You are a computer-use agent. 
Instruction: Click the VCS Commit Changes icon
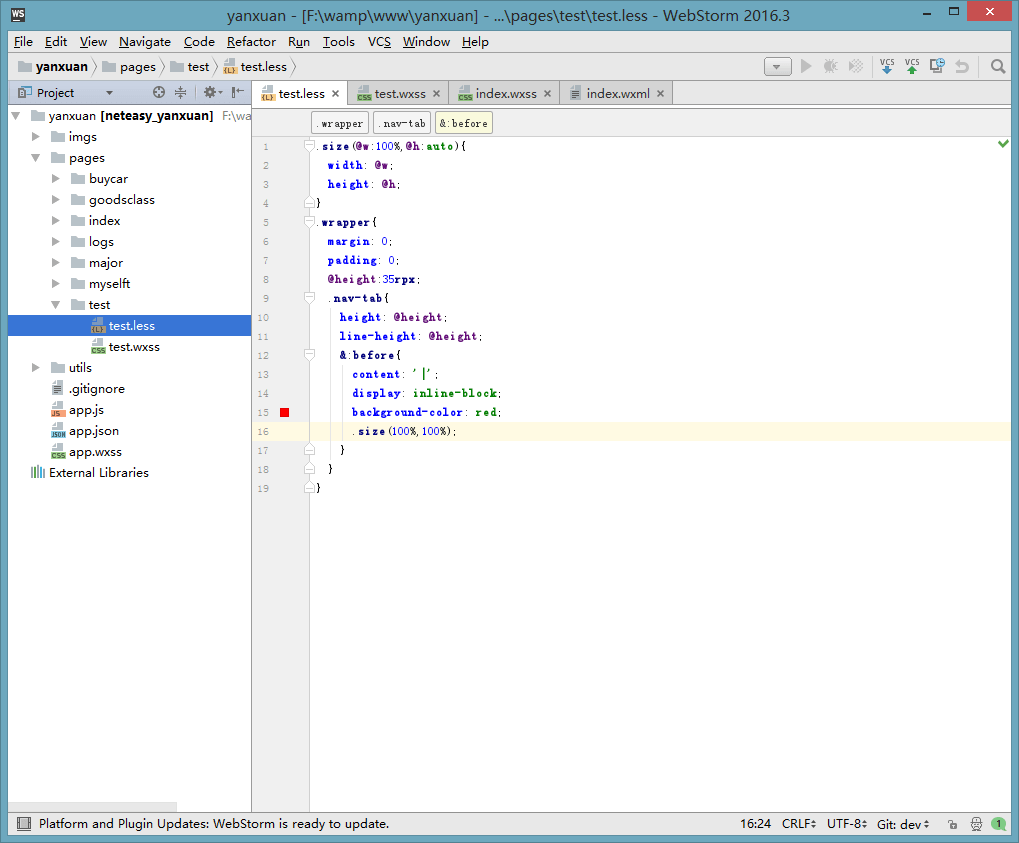(x=912, y=66)
